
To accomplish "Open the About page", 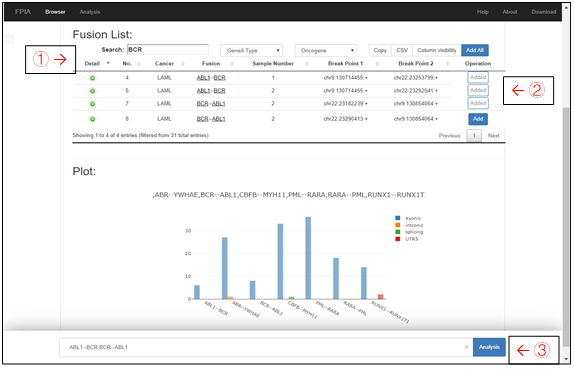I will coord(510,12).
